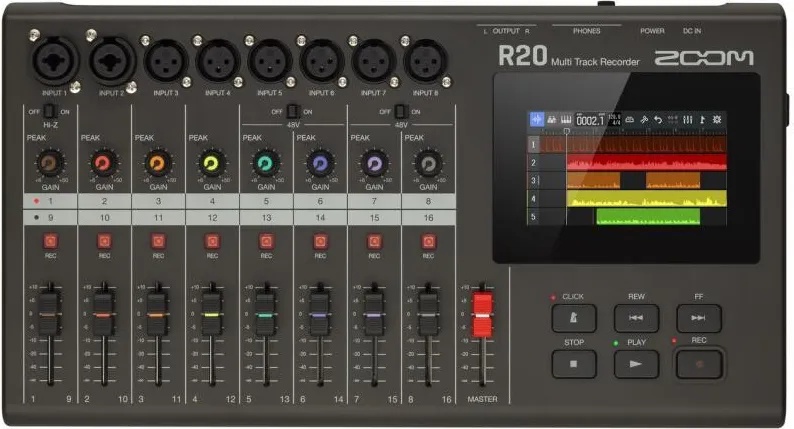
Task: Tap the dimmed redo icon beside undo
Action: [x=672, y=120]
